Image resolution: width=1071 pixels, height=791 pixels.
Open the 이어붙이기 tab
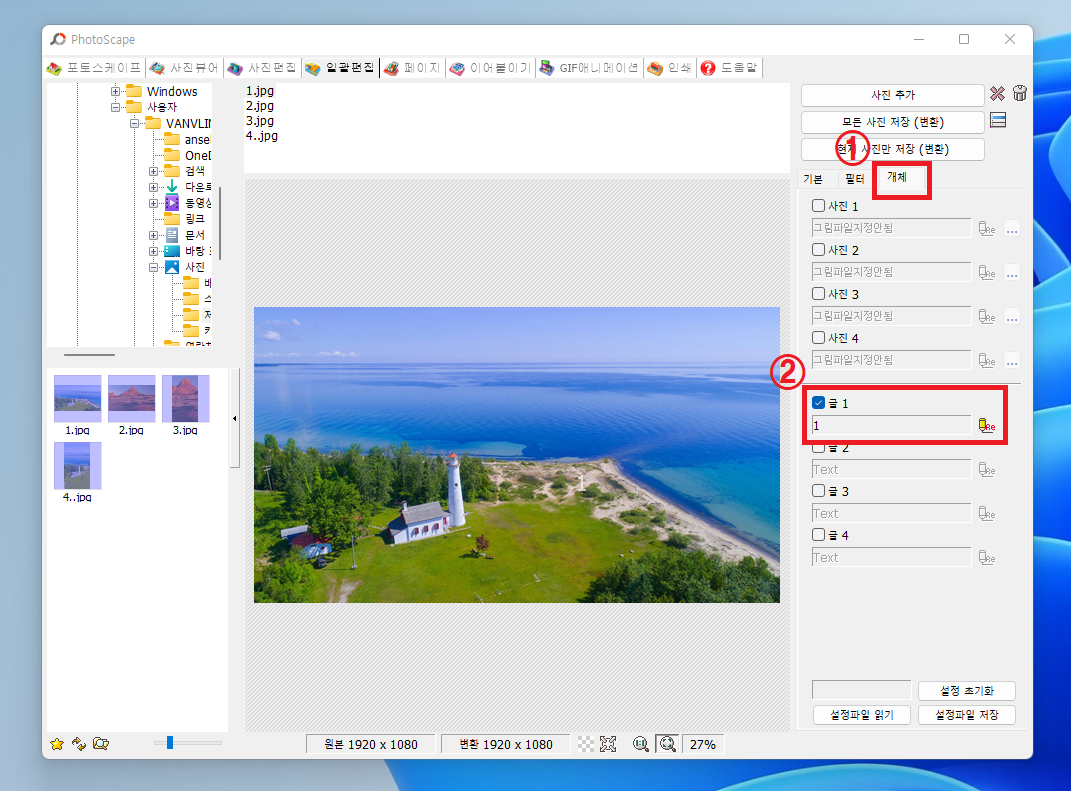[490, 68]
